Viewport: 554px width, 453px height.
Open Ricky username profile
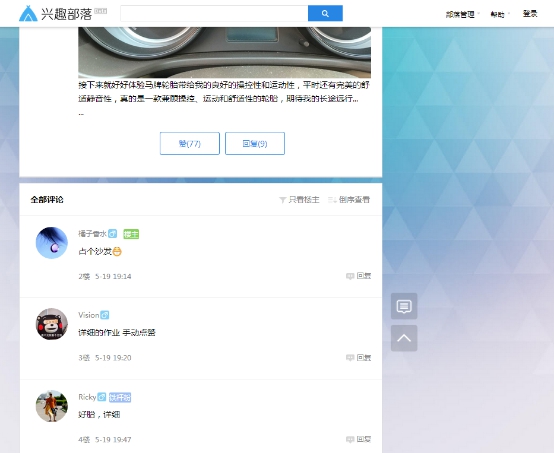click(87, 397)
